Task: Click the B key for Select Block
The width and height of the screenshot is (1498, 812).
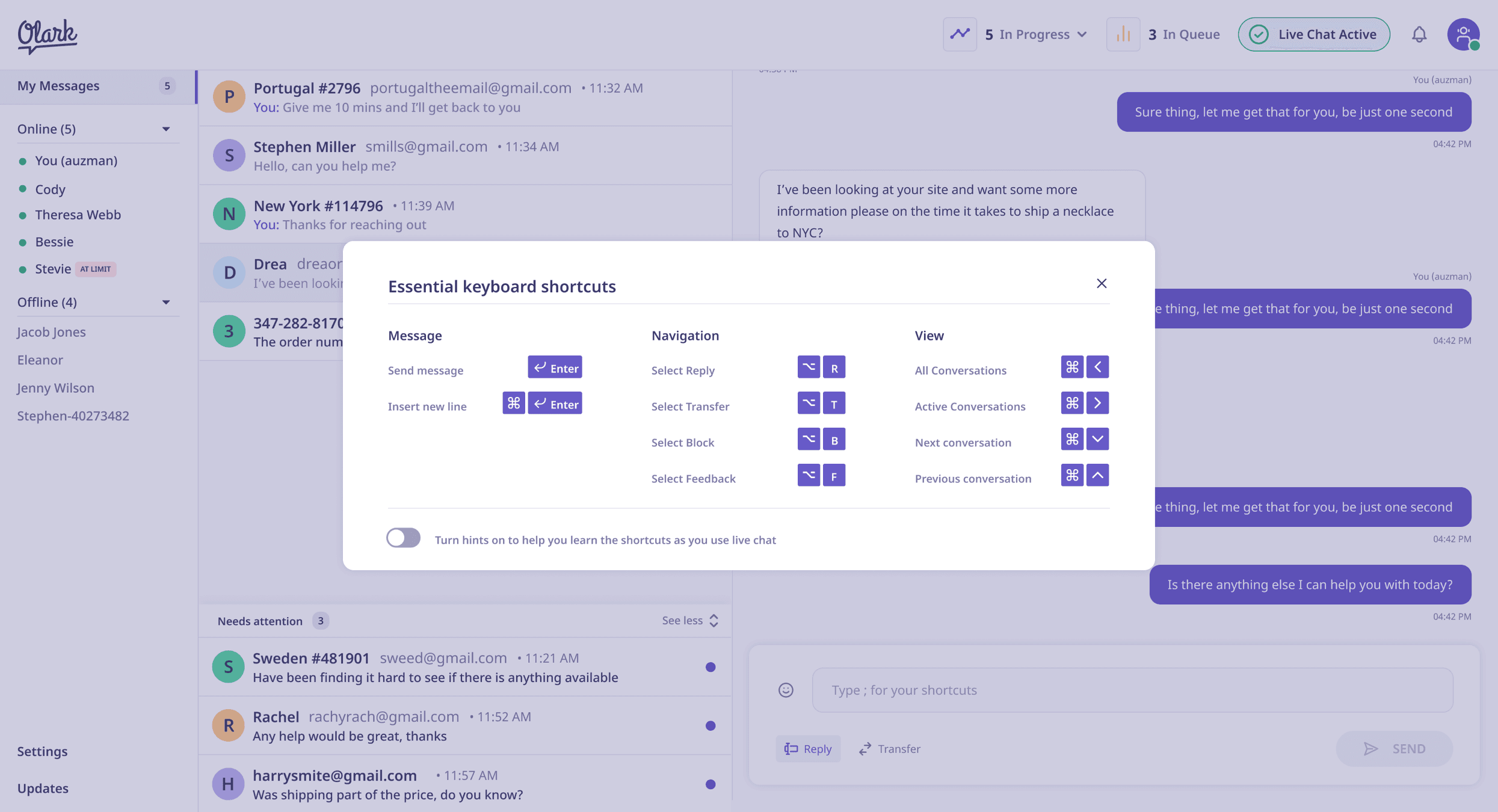Action: tap(834, 440)
